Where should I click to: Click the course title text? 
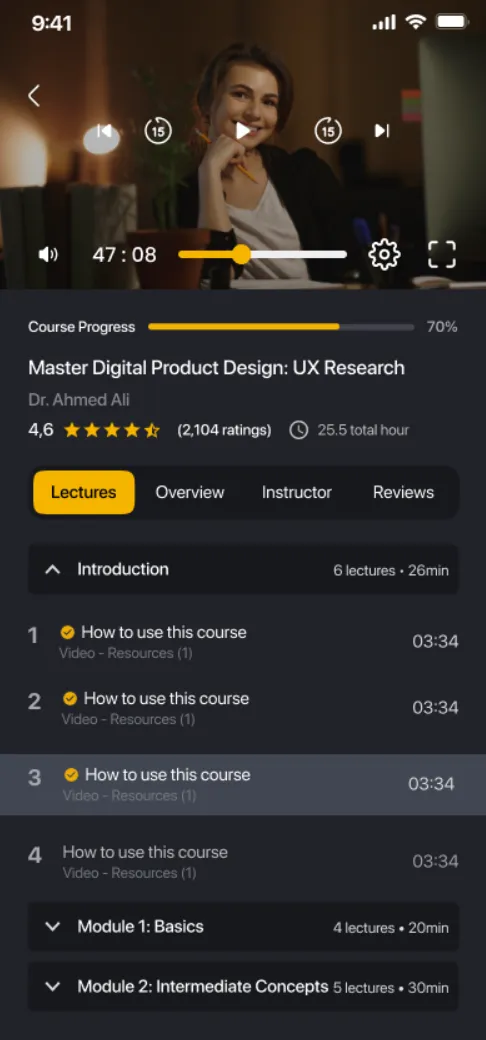[216, 367]
